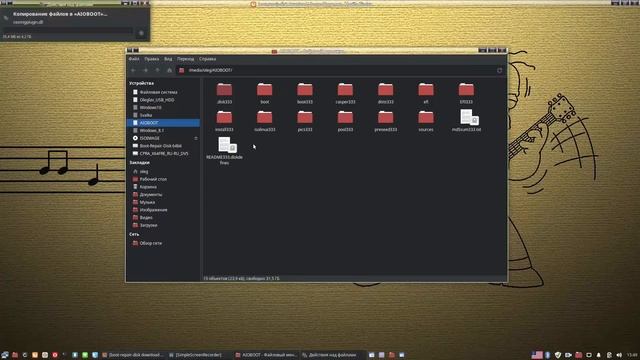Image resolution: width=640 pixels, height=360 pixels.
Task: Open the Изображения bookmark
Action: (x=163, y=210)
